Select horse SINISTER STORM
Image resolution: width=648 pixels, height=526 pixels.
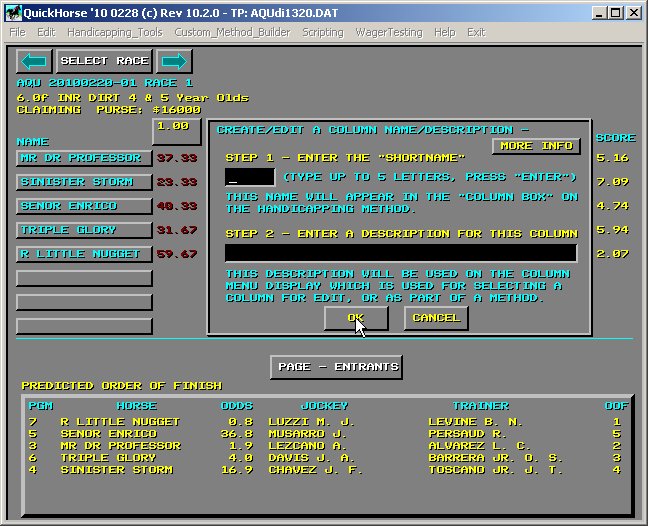click(85, 182)
